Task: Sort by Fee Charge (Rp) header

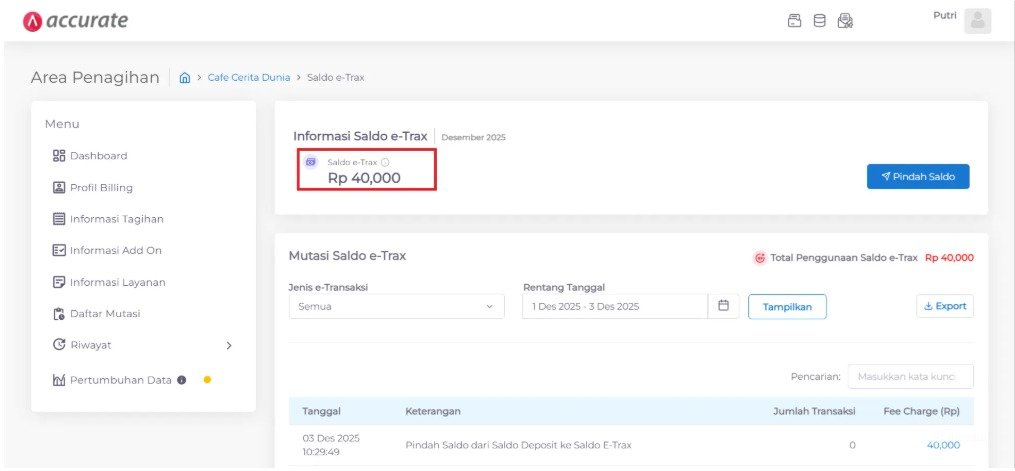Action: (922, 411)
